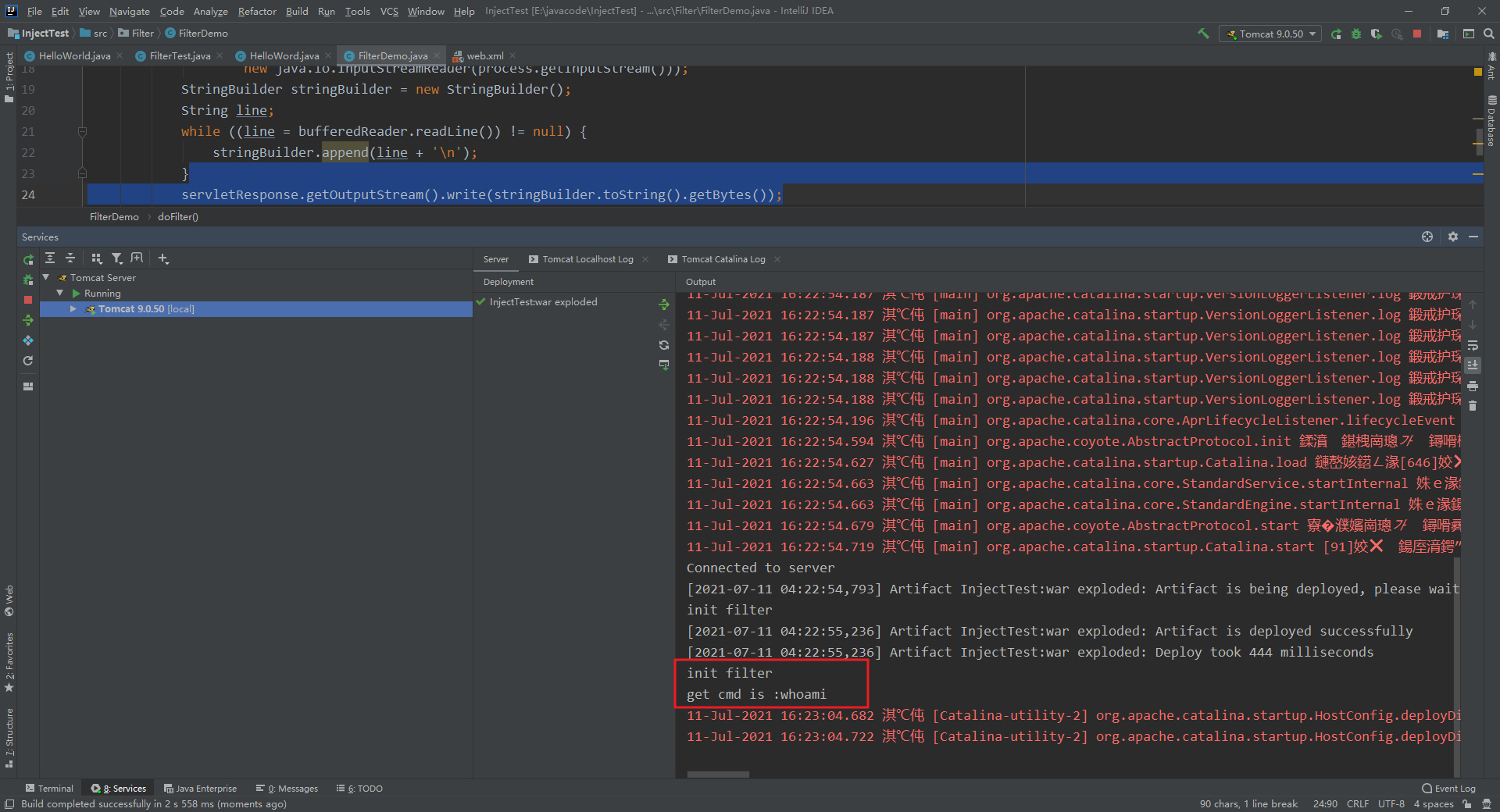Image resolution: width=1500 pixels, height=812 pixels.
Task: Deploy all artifacts from Services side toolbar
Action: [x=28, y=320]
